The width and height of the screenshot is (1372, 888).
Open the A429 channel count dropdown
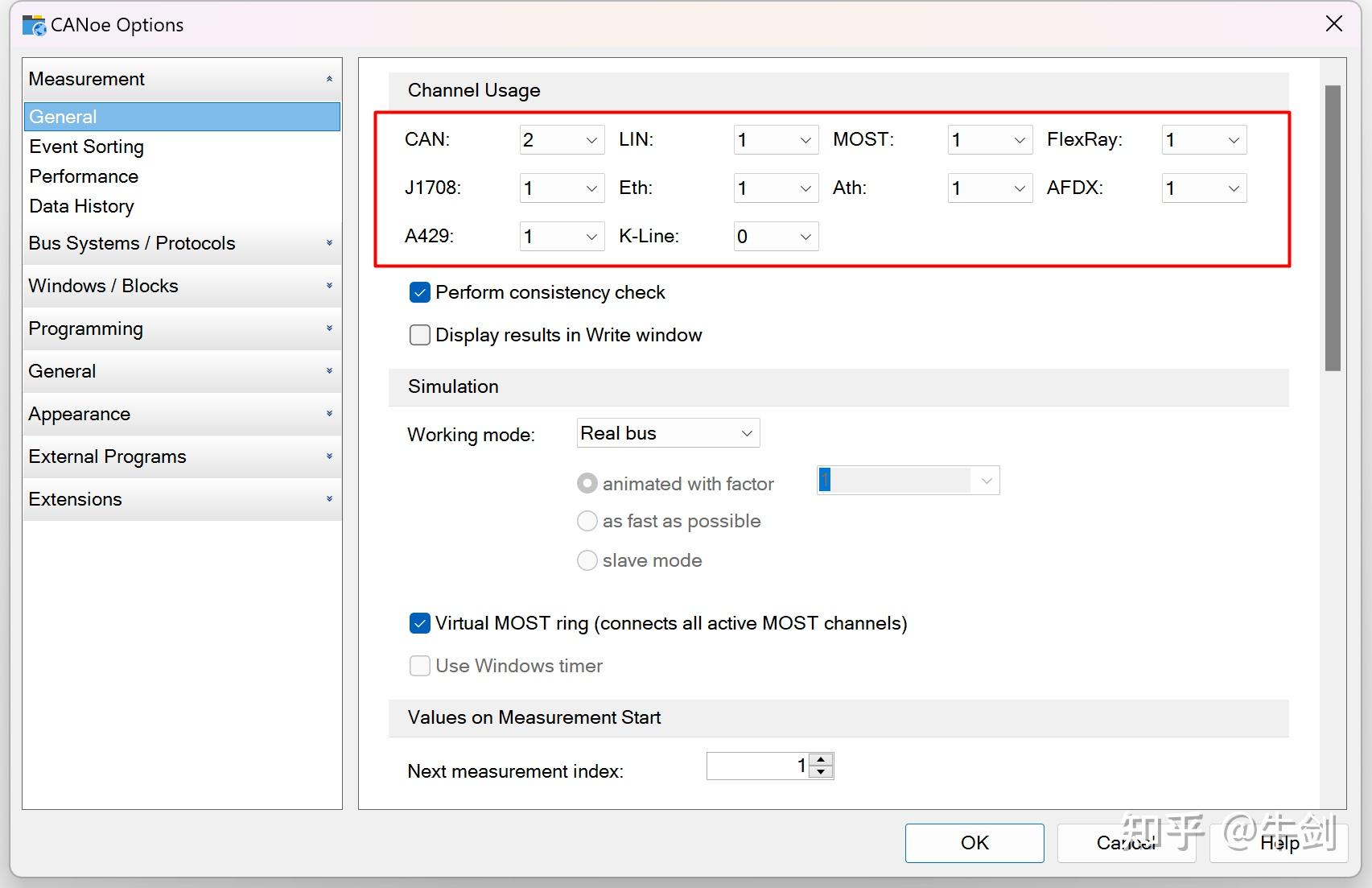pyautogui.click(x=562, y=237)
